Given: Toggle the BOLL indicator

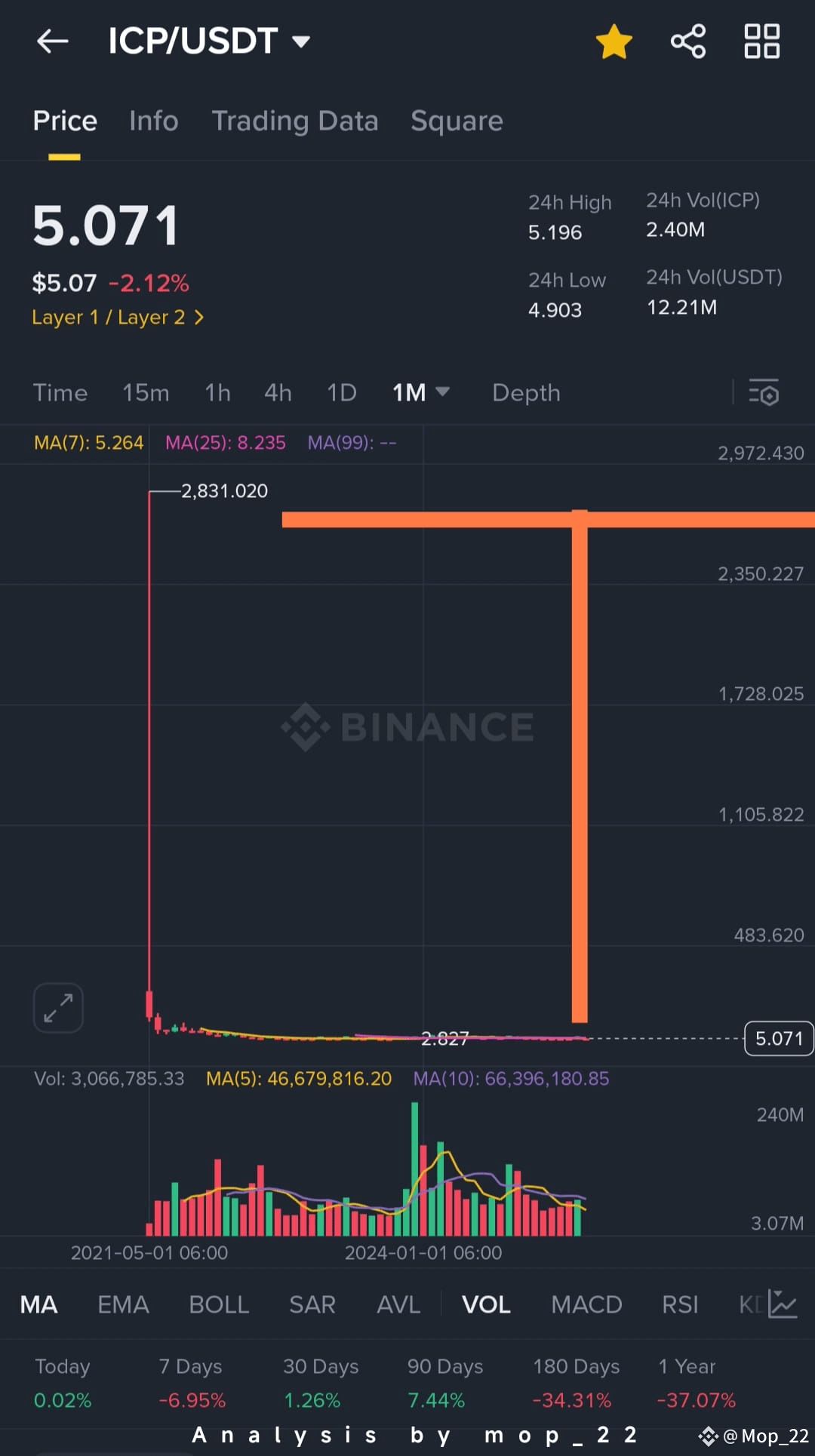Looking at the screenshot, I should click(x=219, y=1304).
